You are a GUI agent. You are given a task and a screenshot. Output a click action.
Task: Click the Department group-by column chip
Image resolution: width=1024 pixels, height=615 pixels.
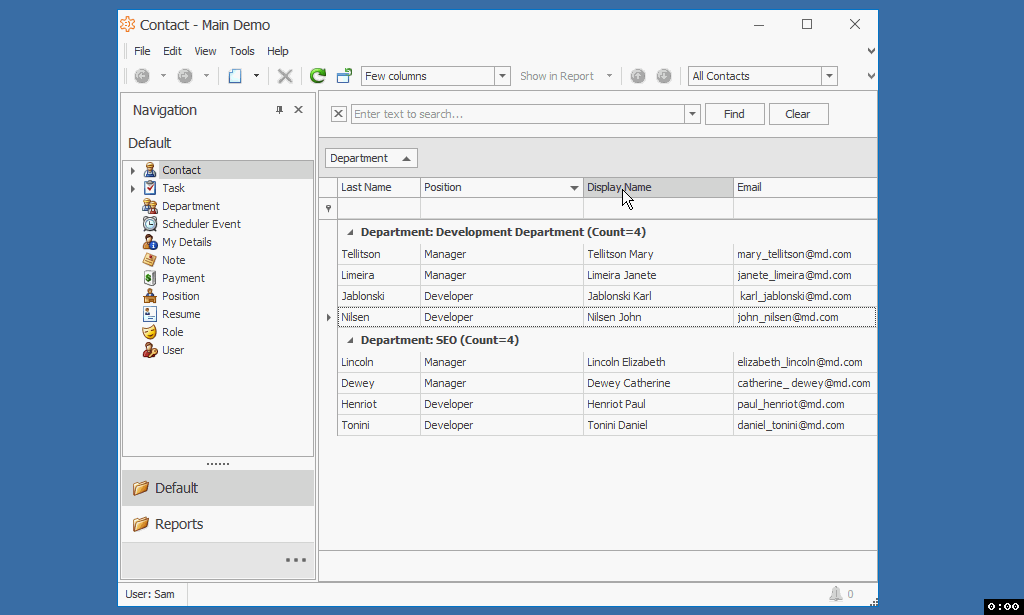point(371,158)
